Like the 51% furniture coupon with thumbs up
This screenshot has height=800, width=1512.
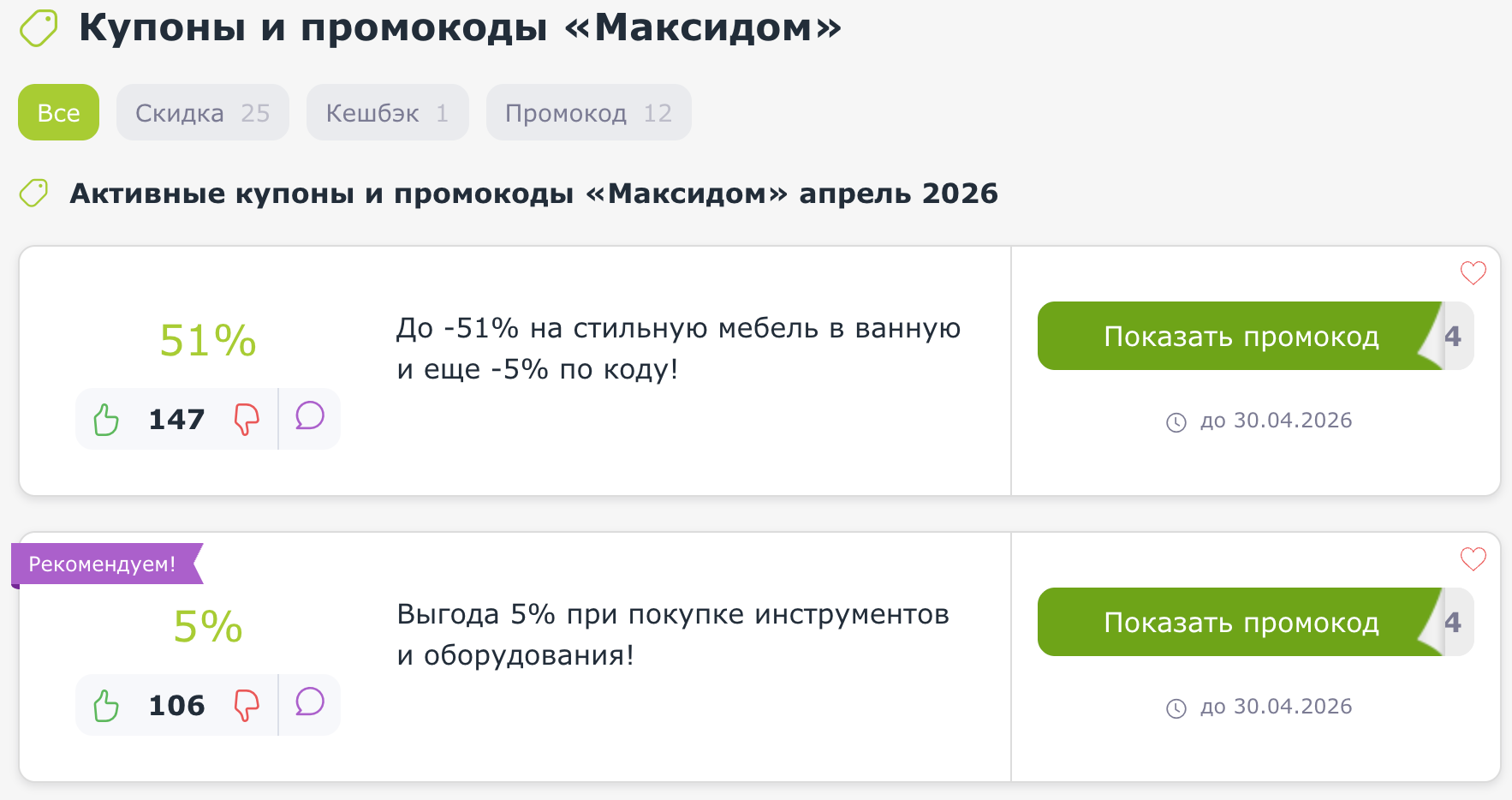(105, 419)
